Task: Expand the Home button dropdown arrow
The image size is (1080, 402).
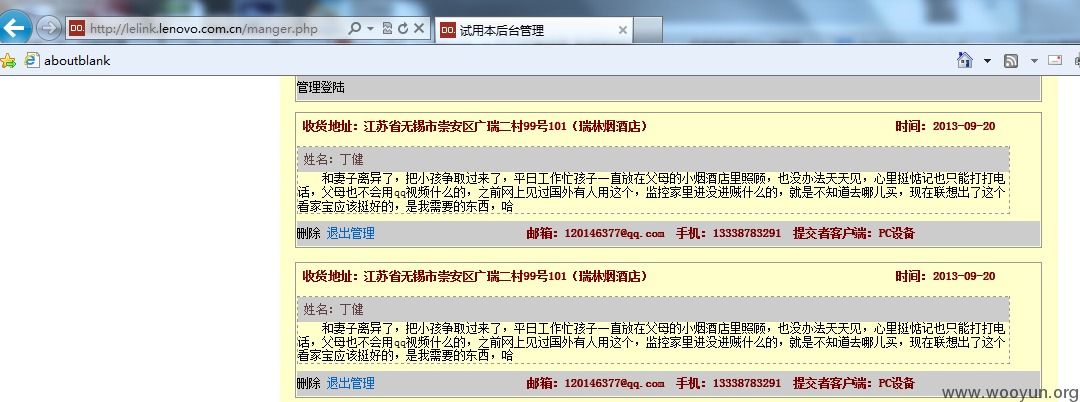Action: (x=987, y=61)
